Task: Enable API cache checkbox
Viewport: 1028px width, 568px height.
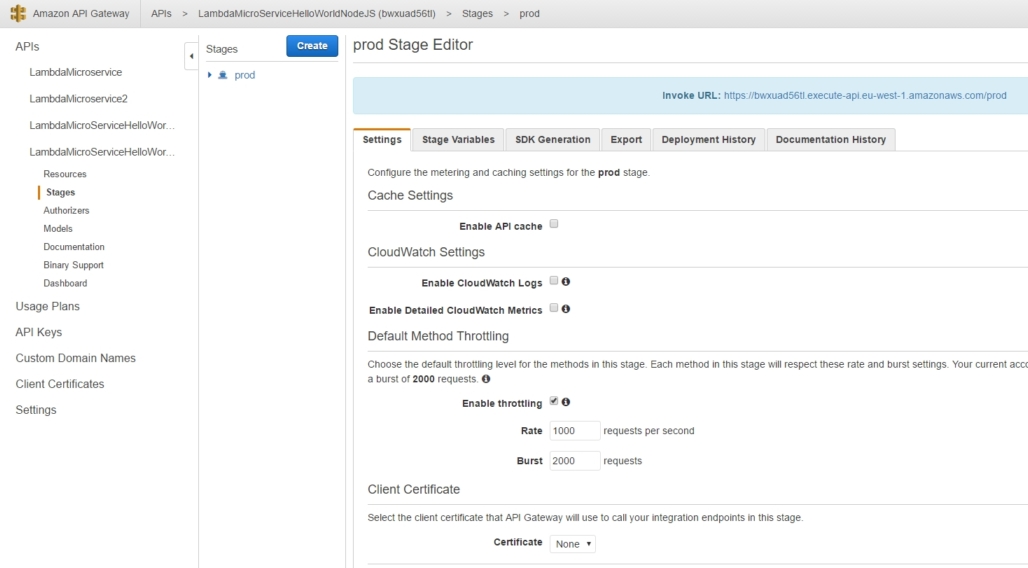Action: [554, 224]
